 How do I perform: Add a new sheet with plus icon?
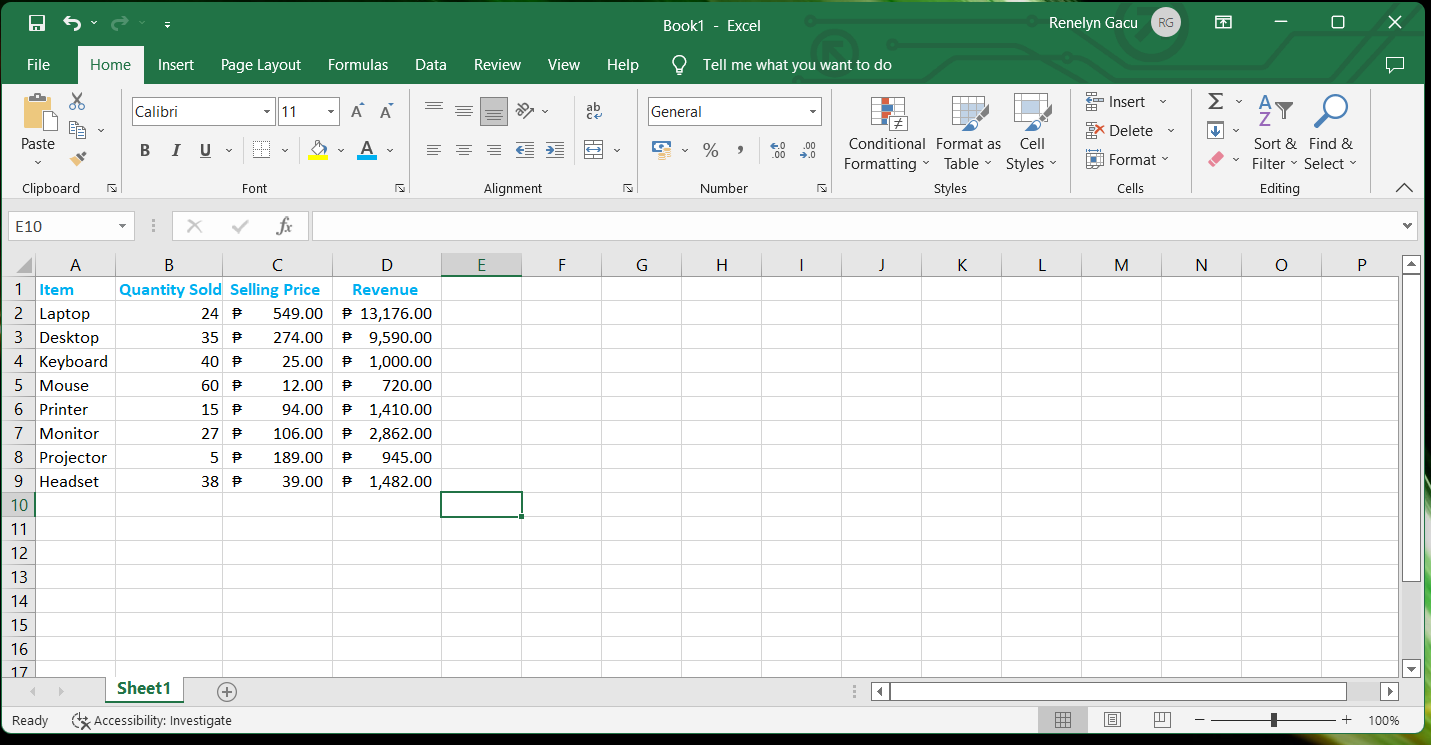tap(227, 691)
